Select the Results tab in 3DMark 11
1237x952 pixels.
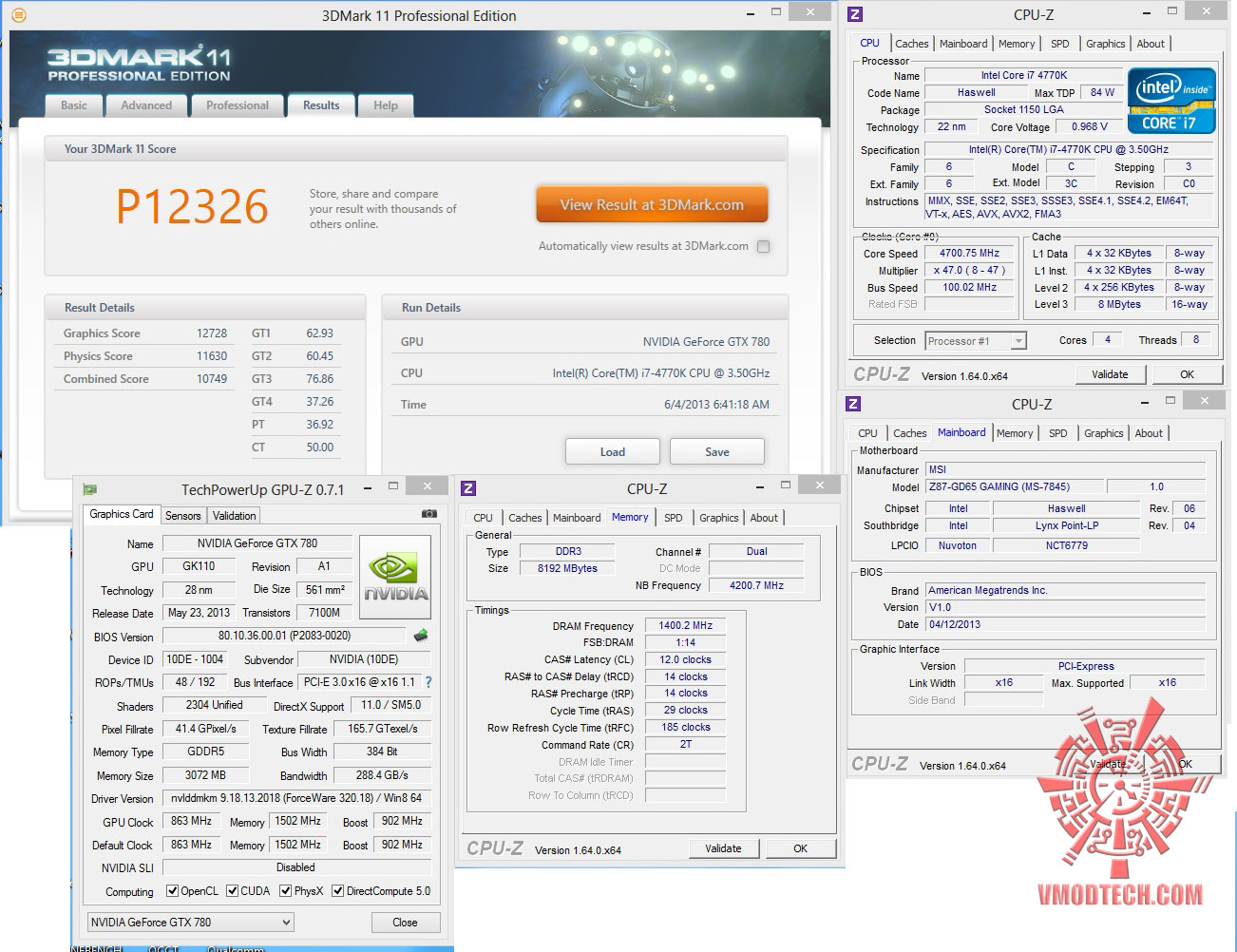(321, 105)
